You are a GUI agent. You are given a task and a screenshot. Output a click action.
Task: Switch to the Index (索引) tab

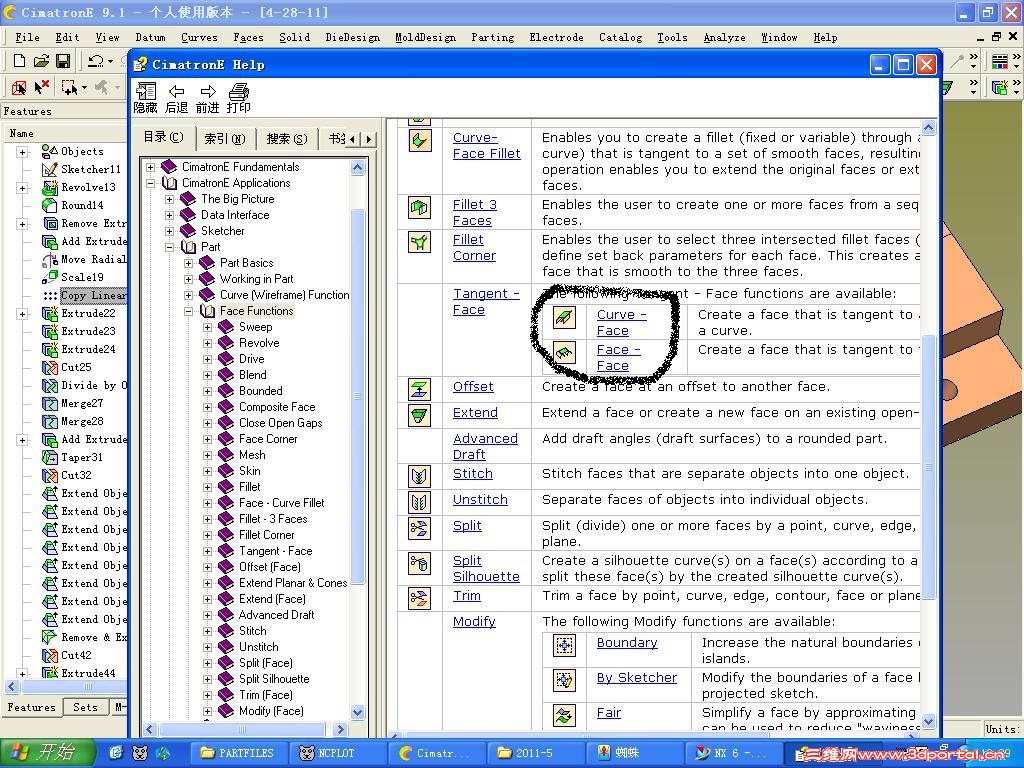point(225,138)
